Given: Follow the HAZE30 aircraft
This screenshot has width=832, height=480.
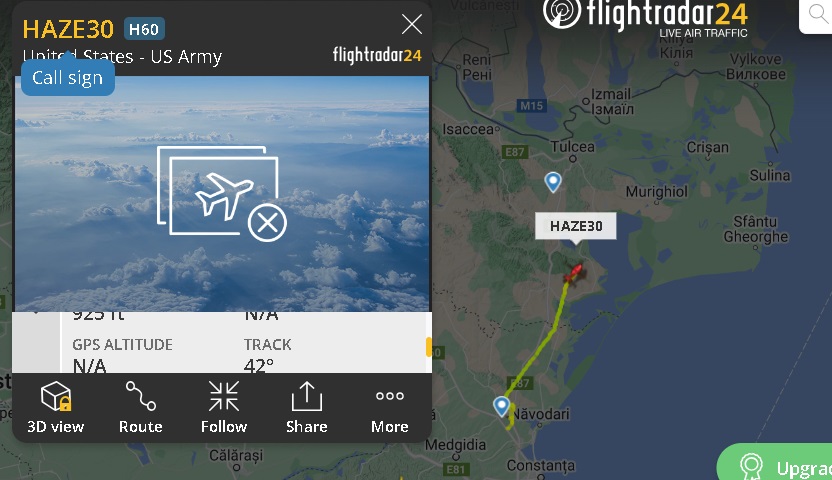Looking at the screenshot, I should click(224, 407).
